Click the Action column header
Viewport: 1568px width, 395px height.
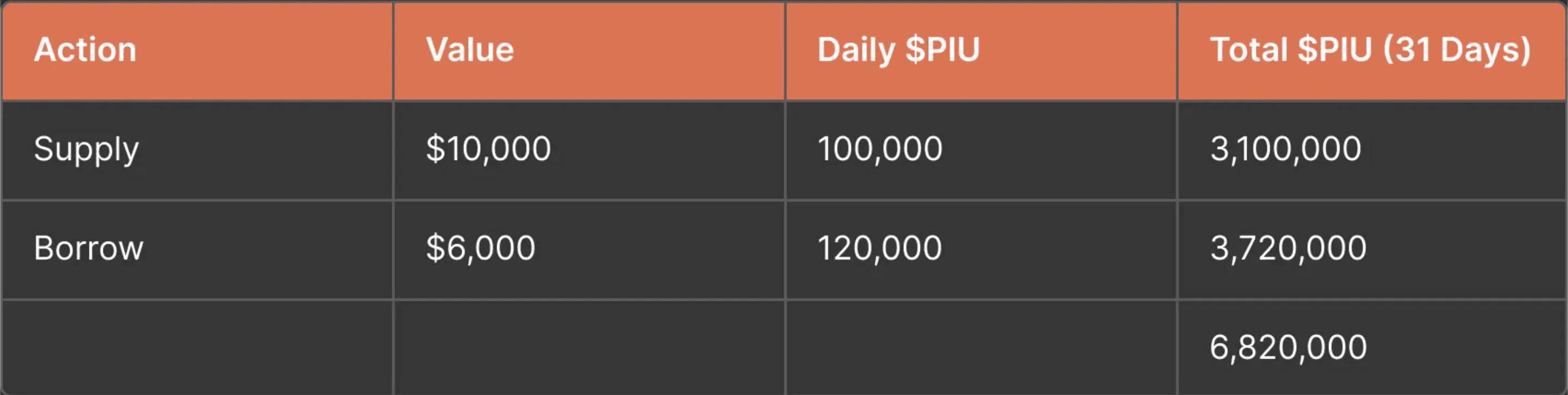coord(197,51)
